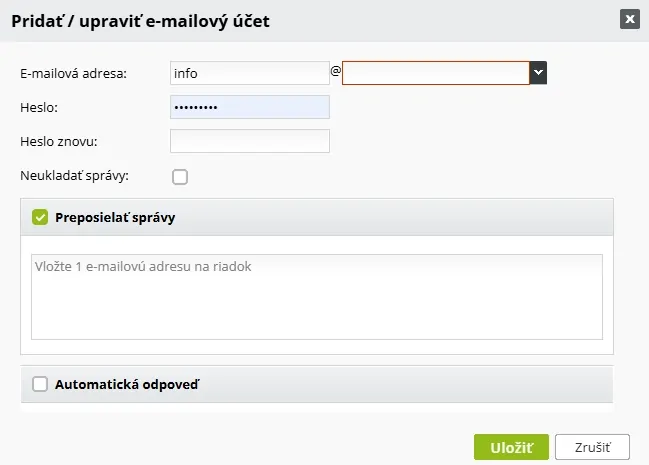Tick the Automatická odpoveď checkbox
This screenshot has height=465, width=649.
[x=40, y=384]
